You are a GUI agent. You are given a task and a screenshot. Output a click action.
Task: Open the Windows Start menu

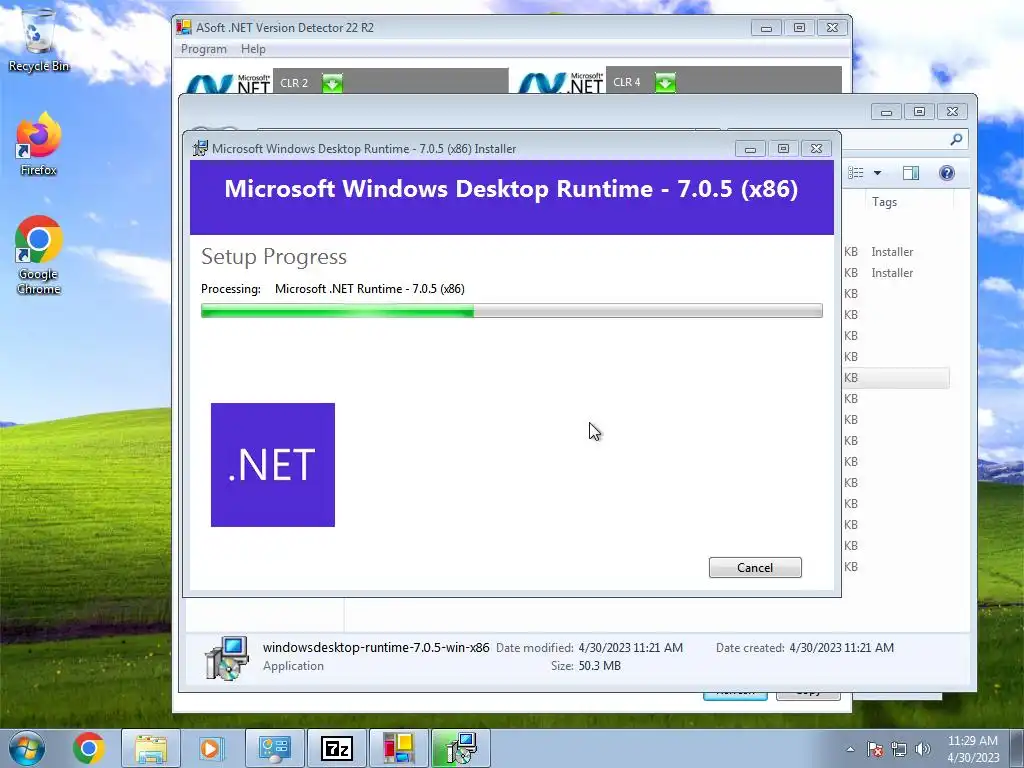[x=26, y=748]
